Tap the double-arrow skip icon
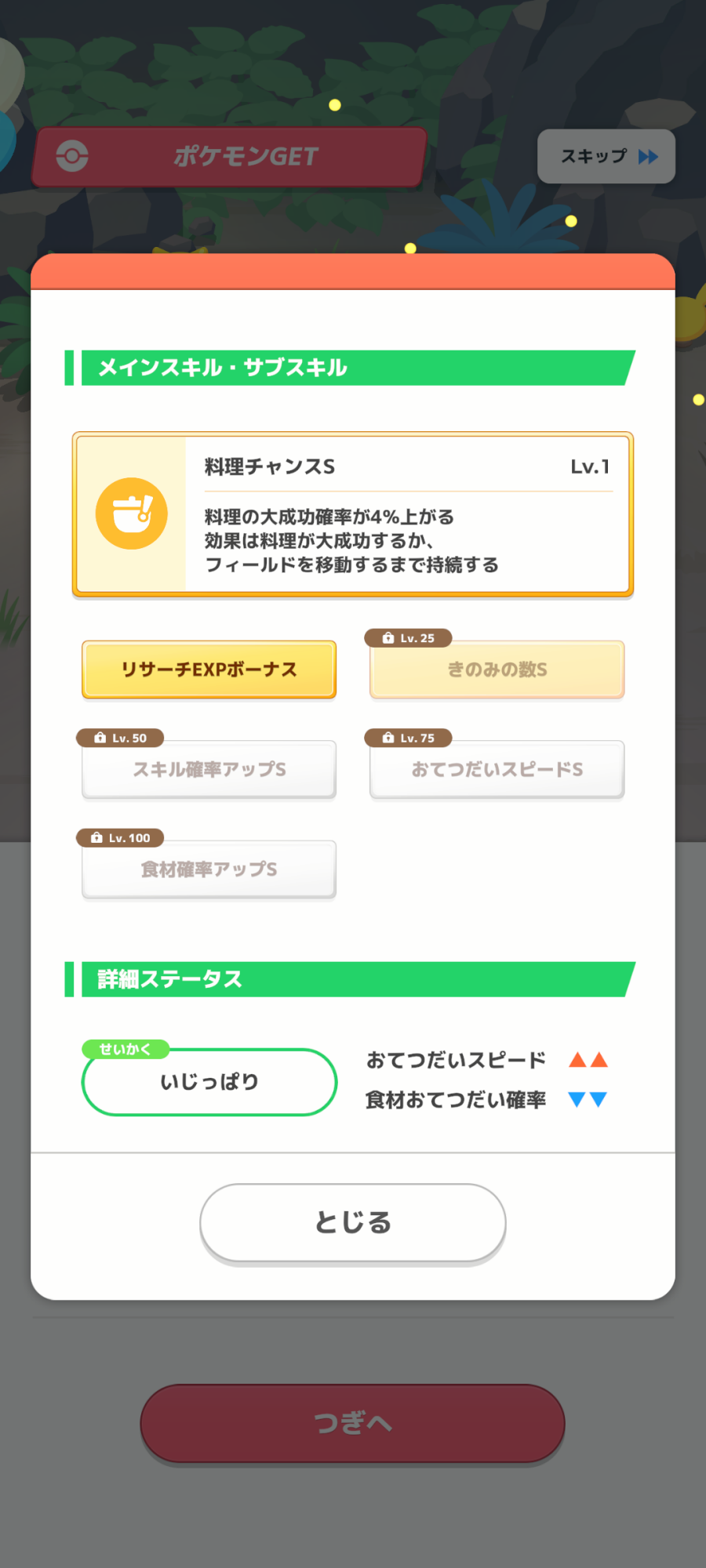This screenshot has height=1568, width=706. point(648,157)
